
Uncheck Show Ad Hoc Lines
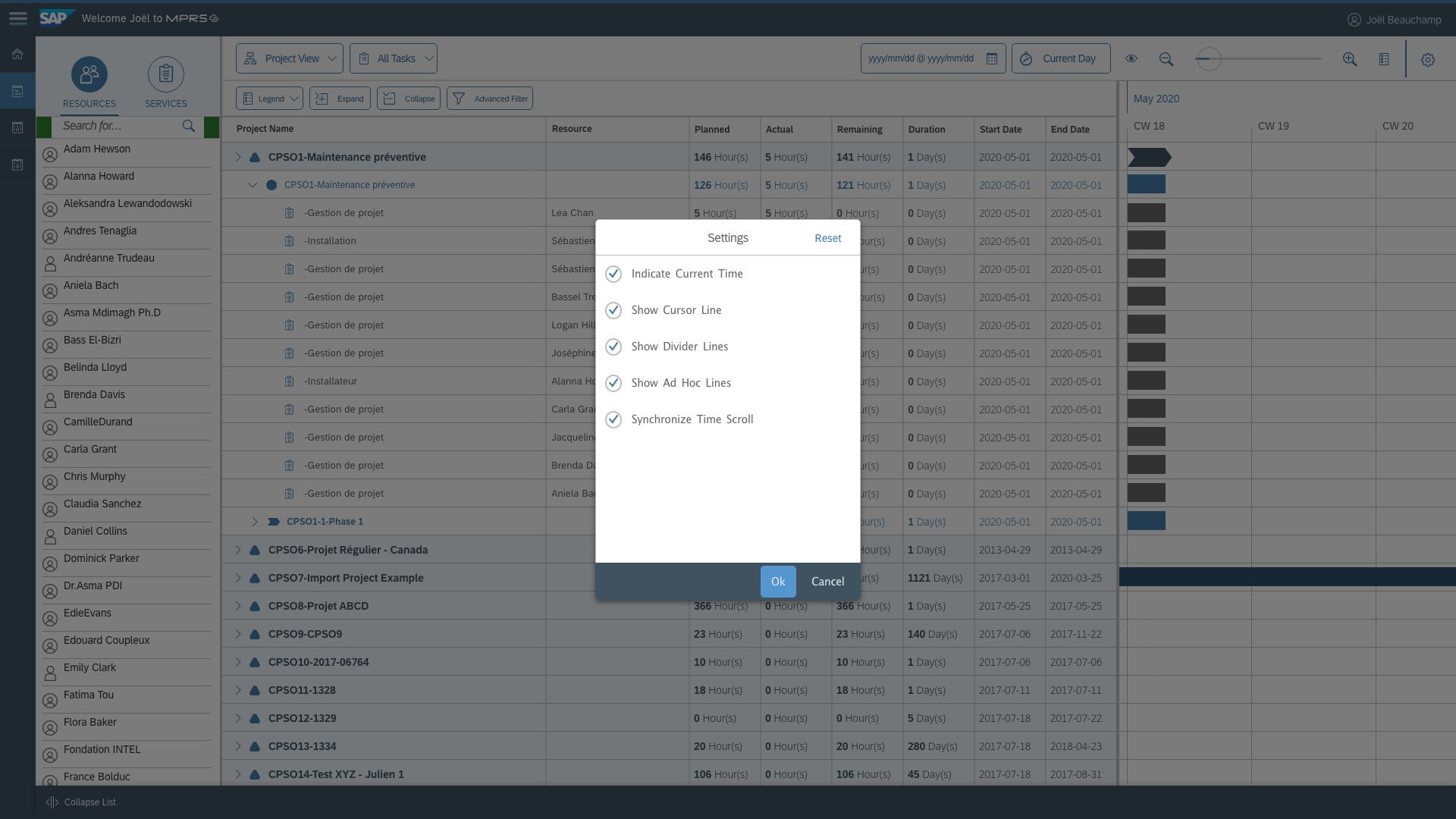click(613, 383)
